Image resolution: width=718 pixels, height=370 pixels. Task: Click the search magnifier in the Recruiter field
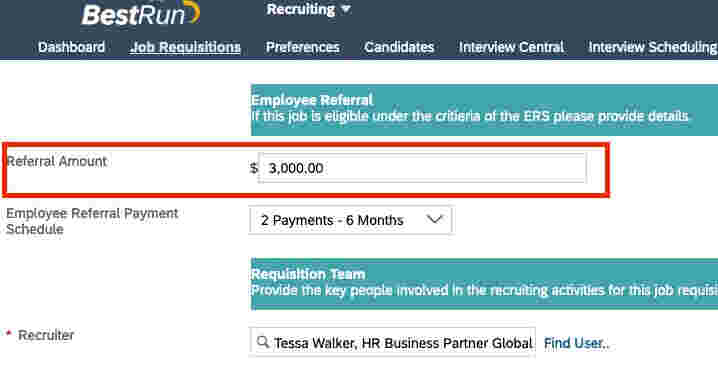coord(263,342)
